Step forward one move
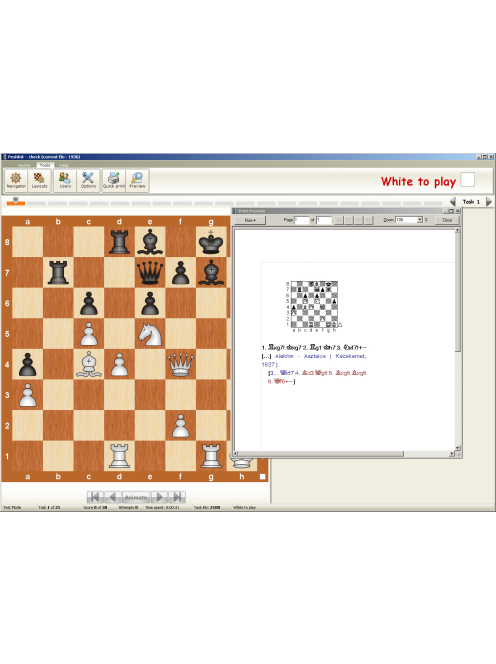 click(159, 497)
